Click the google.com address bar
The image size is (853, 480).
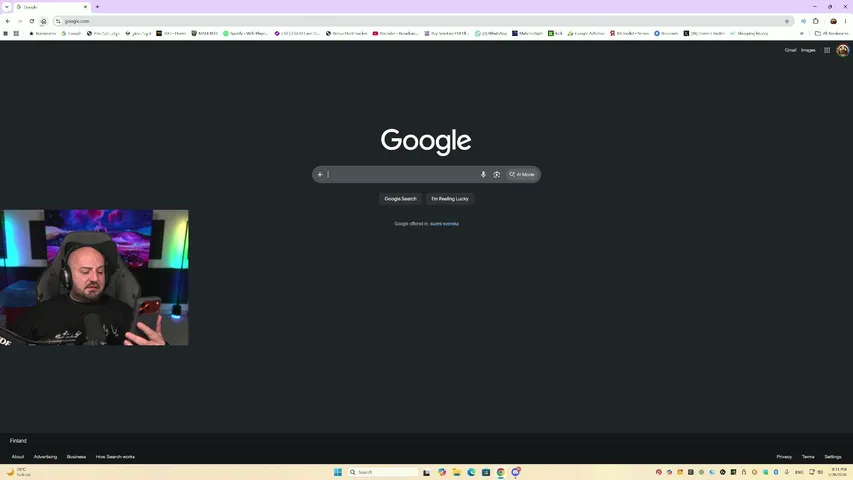[422, 21]
